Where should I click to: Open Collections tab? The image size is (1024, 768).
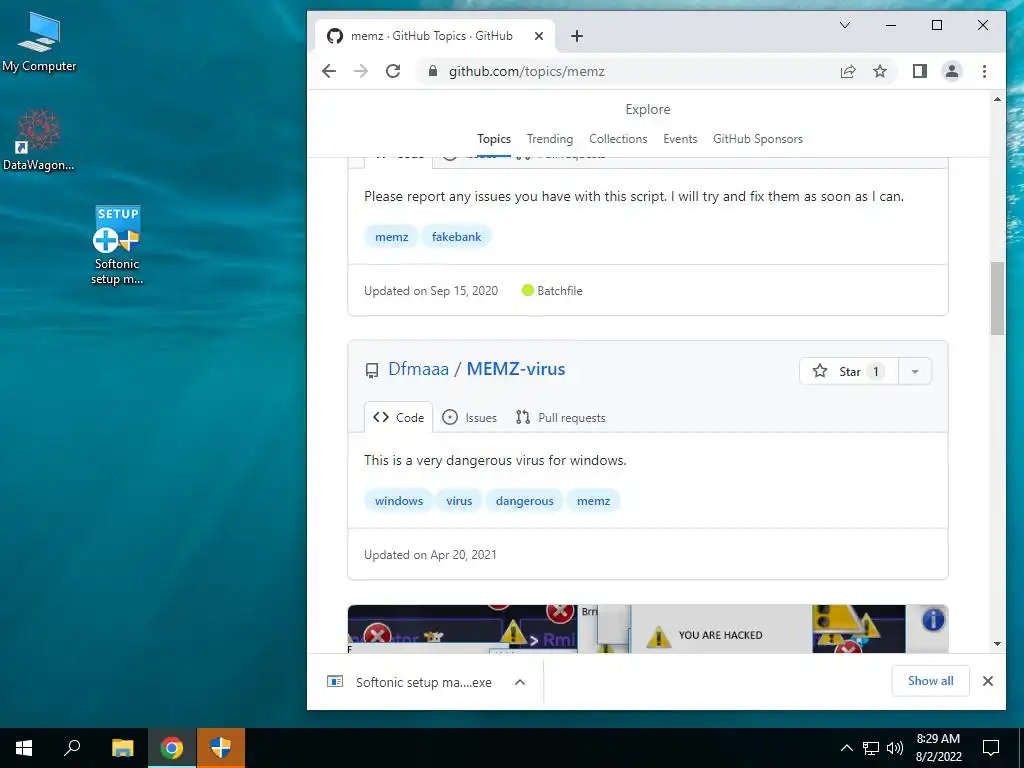coord(618,139)
